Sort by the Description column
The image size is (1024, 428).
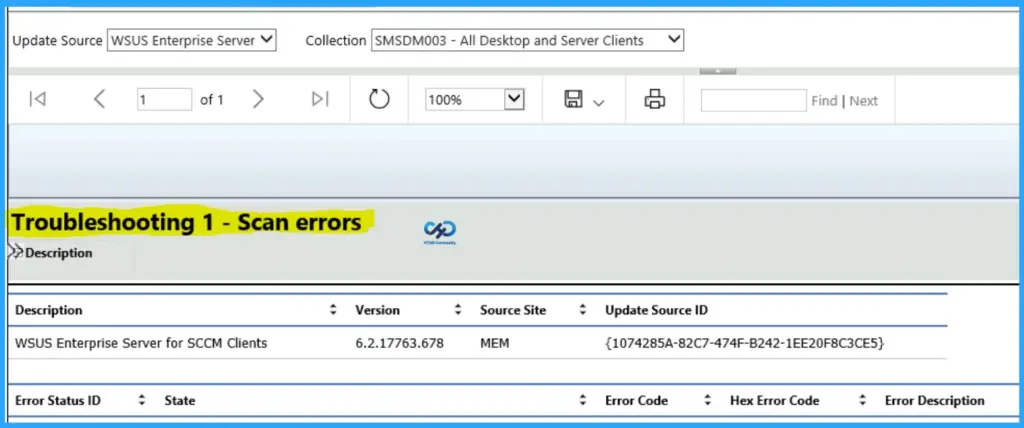pos(333,310)
